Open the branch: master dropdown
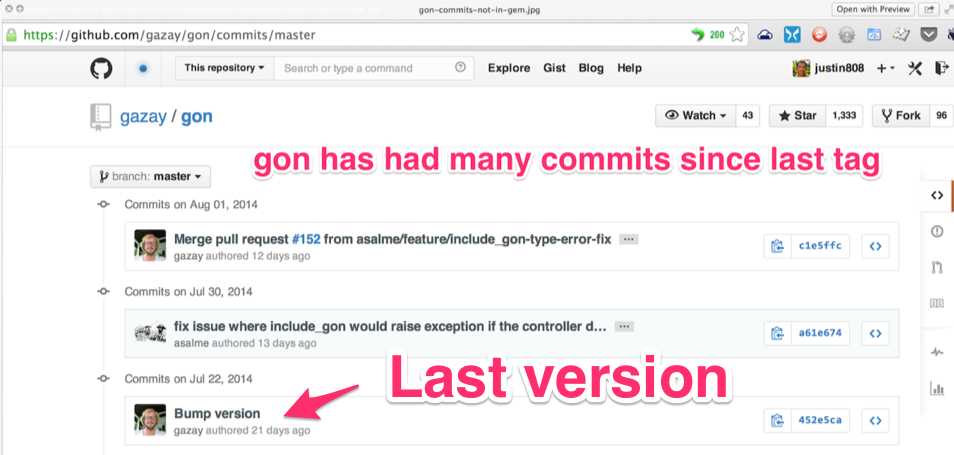The width and height of the screenshot is (954, 455). point(150,176)
